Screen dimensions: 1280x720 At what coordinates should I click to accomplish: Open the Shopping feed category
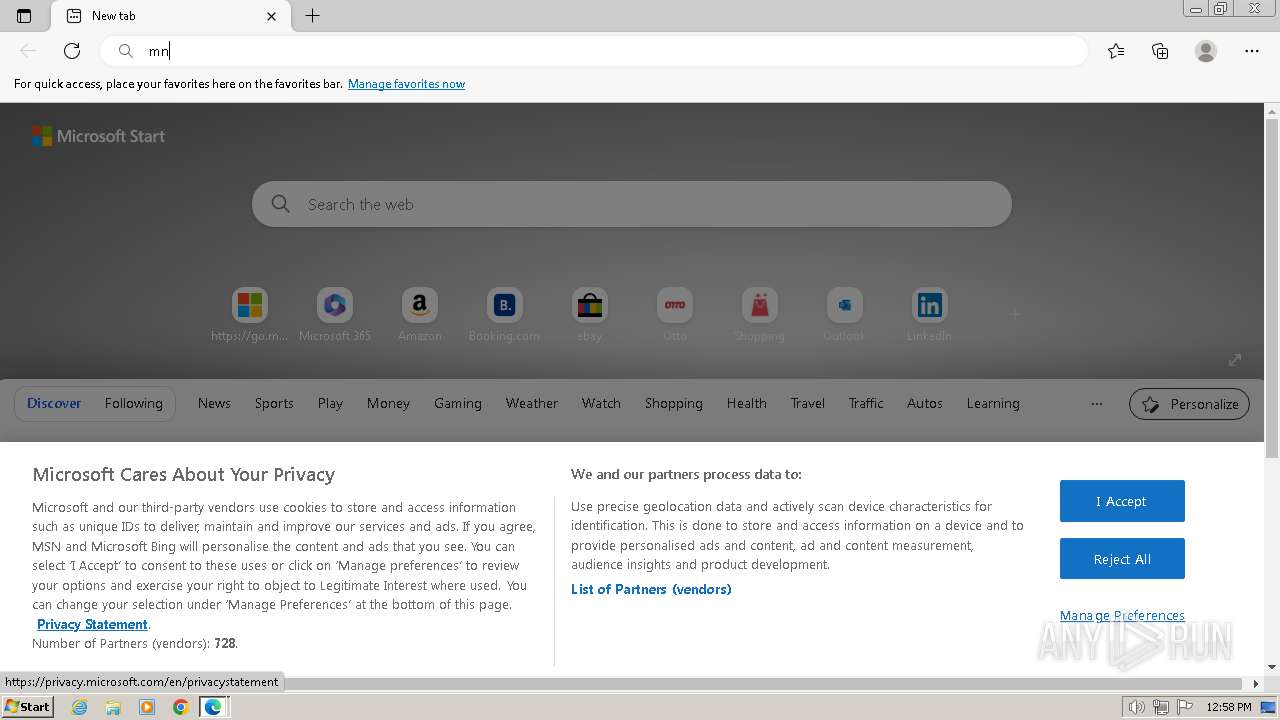pos(674,403)
